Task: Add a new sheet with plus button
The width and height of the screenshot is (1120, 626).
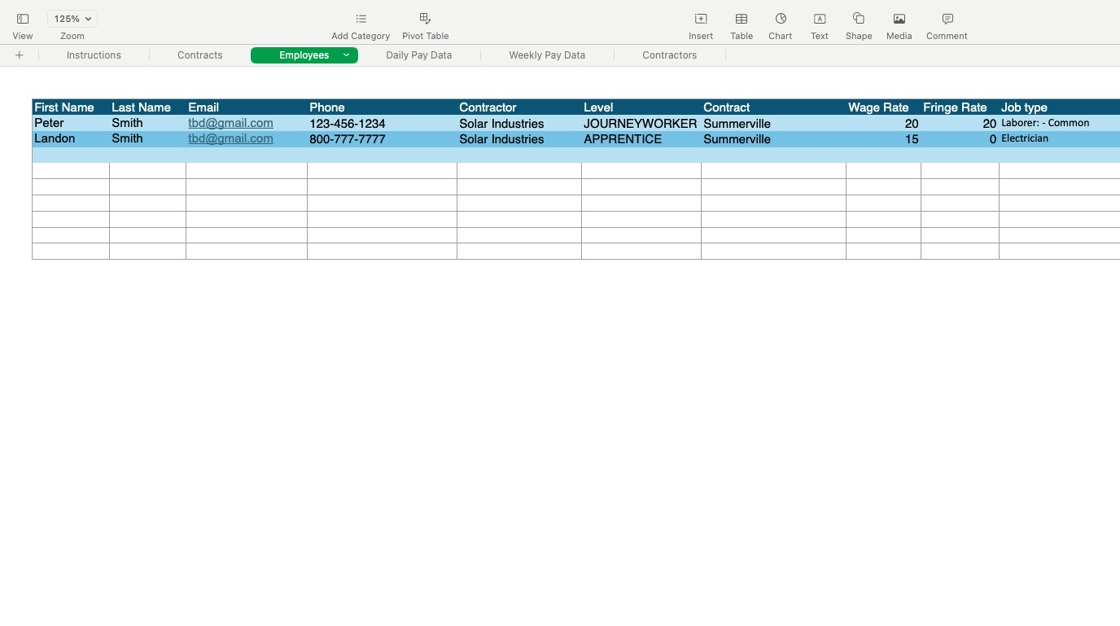Action: click(19, 55)
